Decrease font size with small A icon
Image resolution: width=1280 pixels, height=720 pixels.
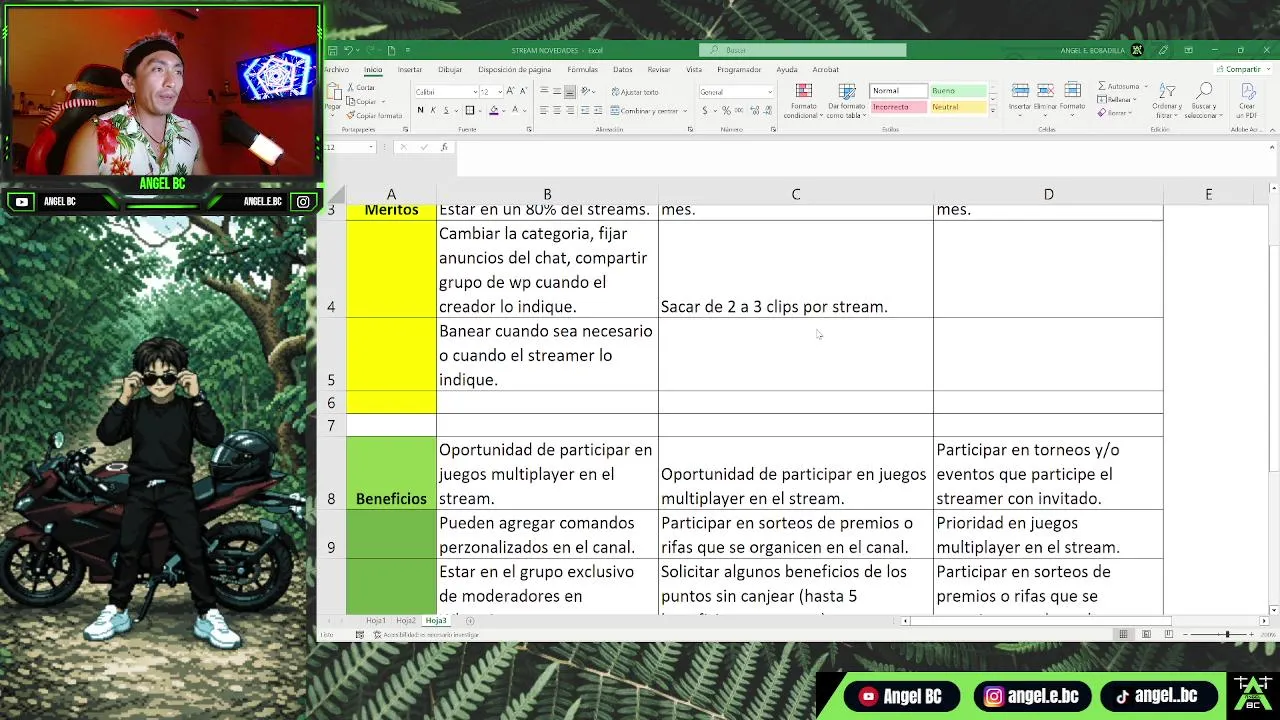coord(523,91)
